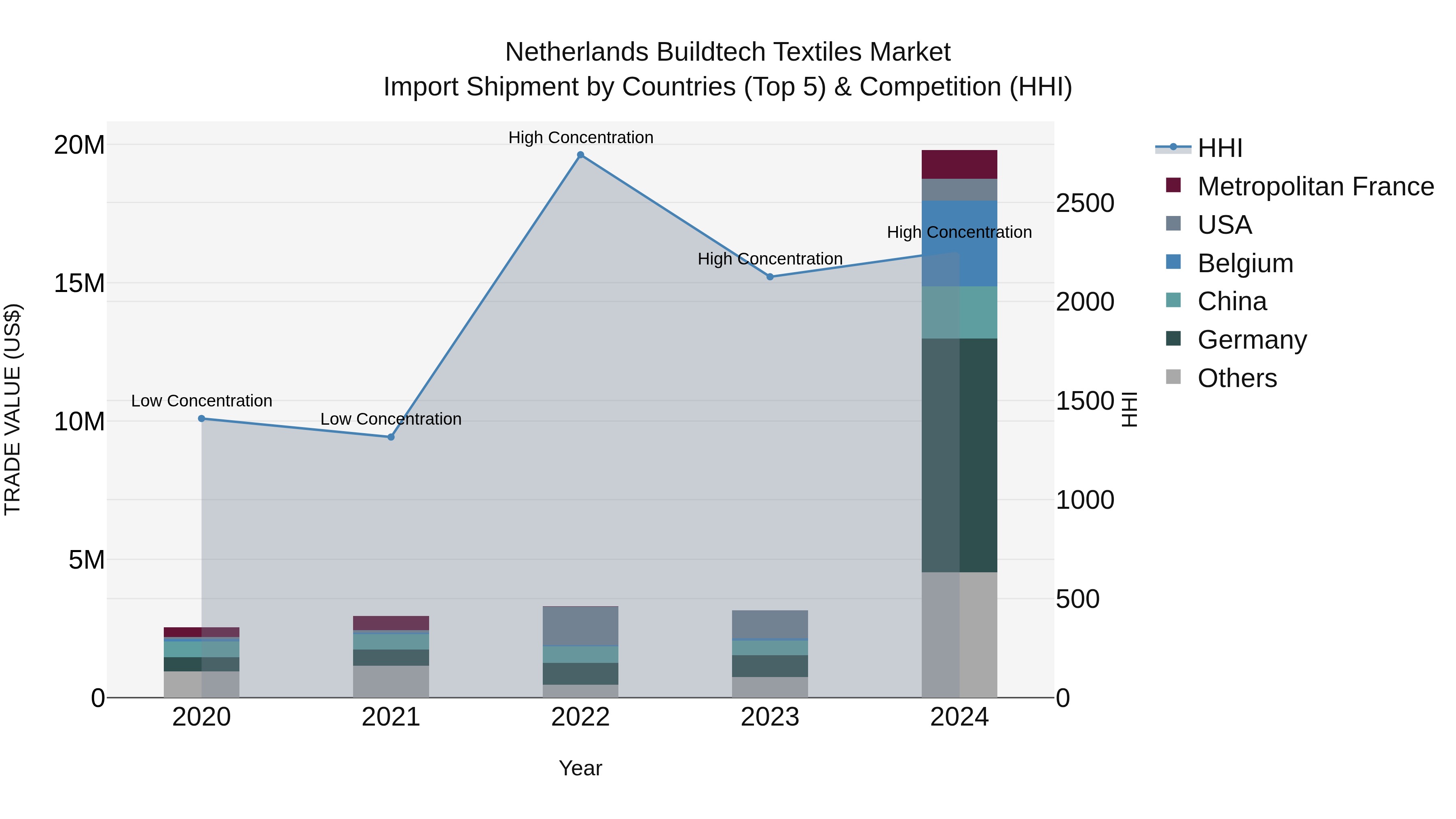Image resolution: width=1456 pixels, height=819 pixels.
Task: Click the 2020 x-axis year label
Action: coord(202,717)
